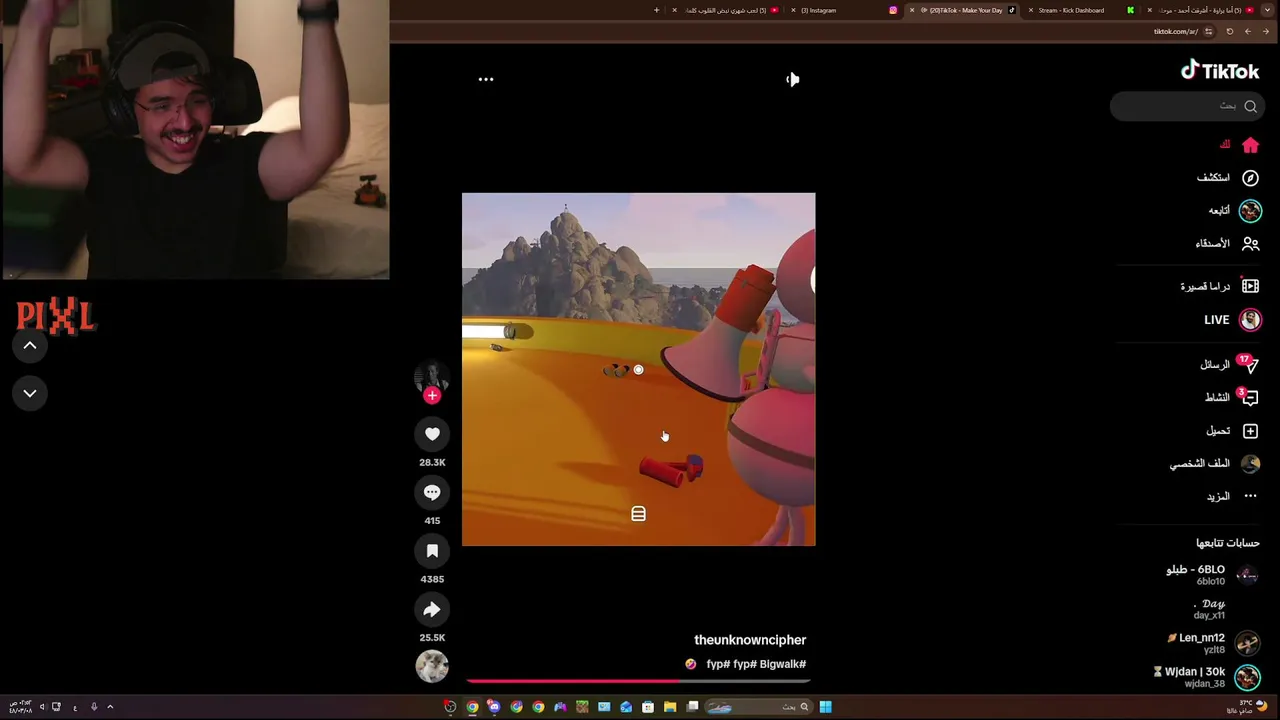Open the LIVE section avatar icon

coord(1250,320)
